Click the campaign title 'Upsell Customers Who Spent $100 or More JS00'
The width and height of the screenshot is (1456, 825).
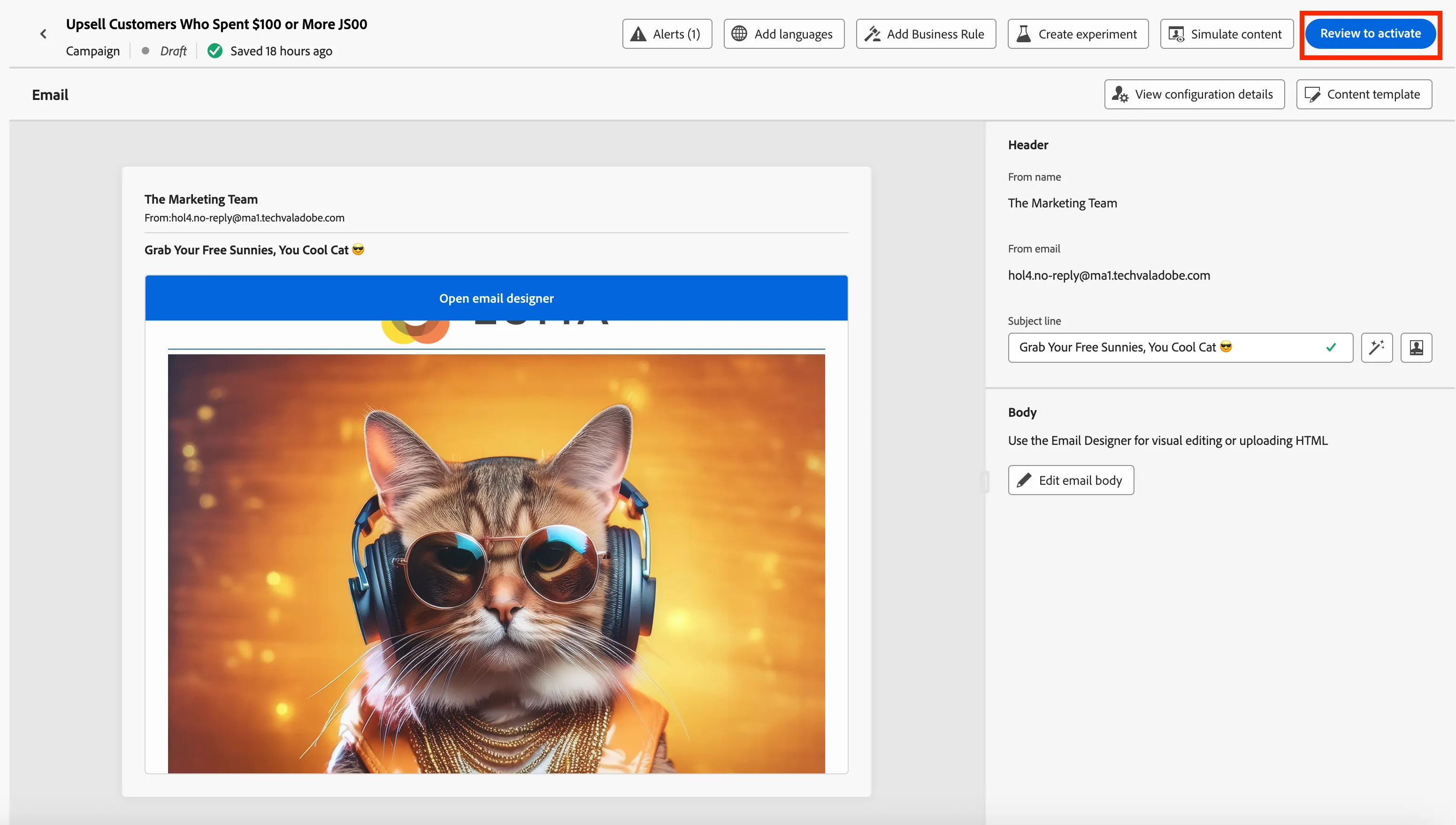pos(216,24)
